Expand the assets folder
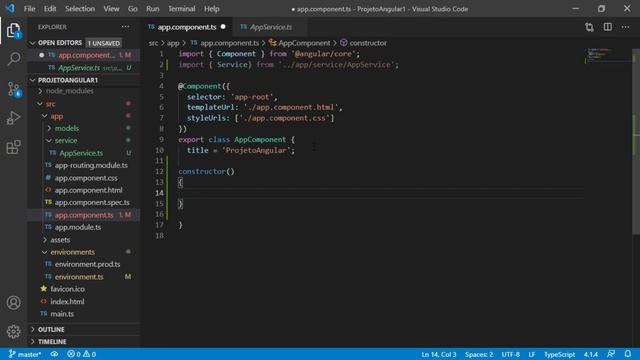Image resolution: width=640 pixels, height=360 pixels. pos(60,240)
